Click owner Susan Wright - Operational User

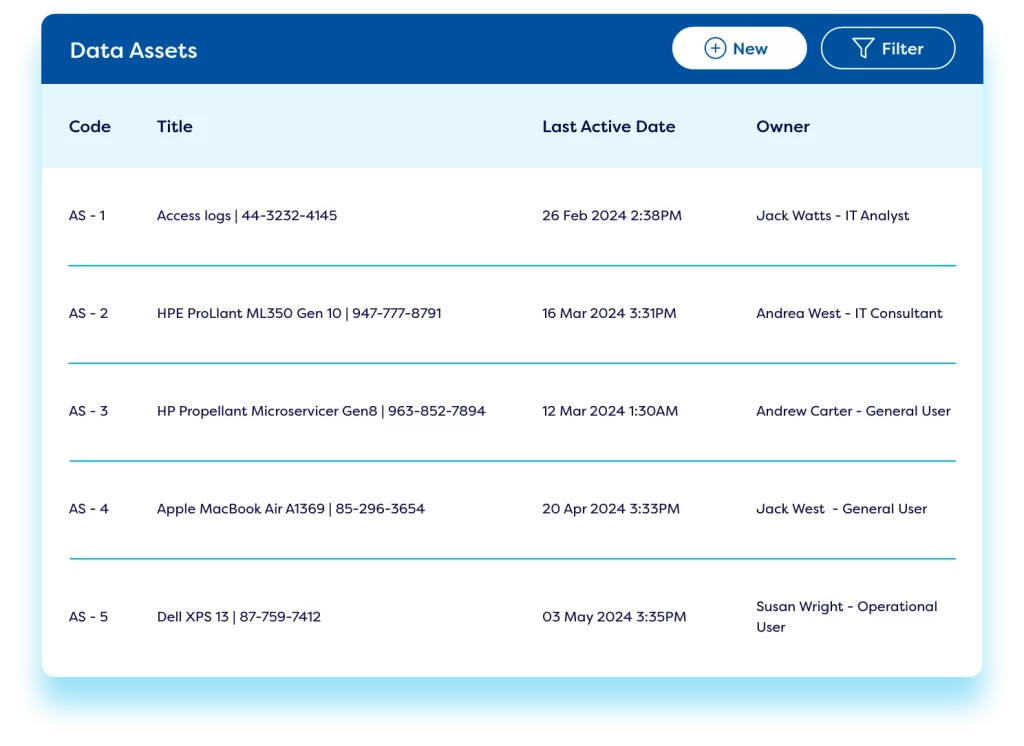point(846,617)
